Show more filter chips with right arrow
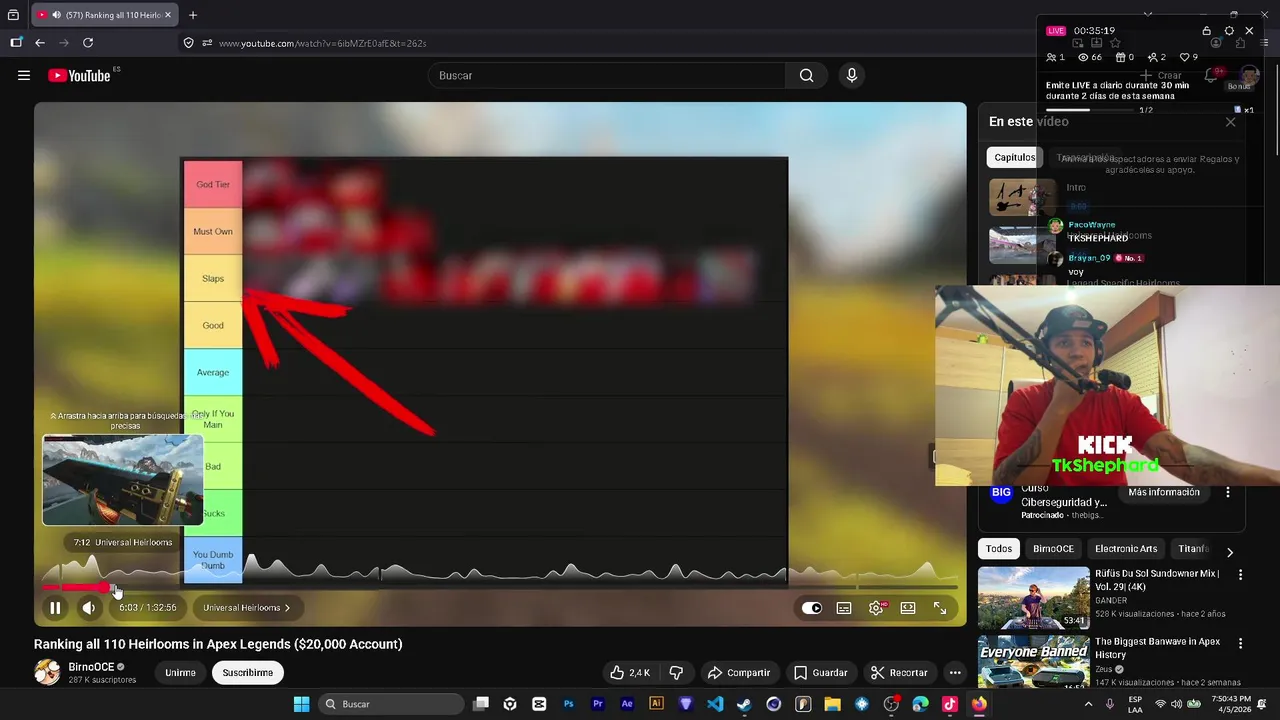Viewport: 1280px width, 720px height. [1230, 552]
